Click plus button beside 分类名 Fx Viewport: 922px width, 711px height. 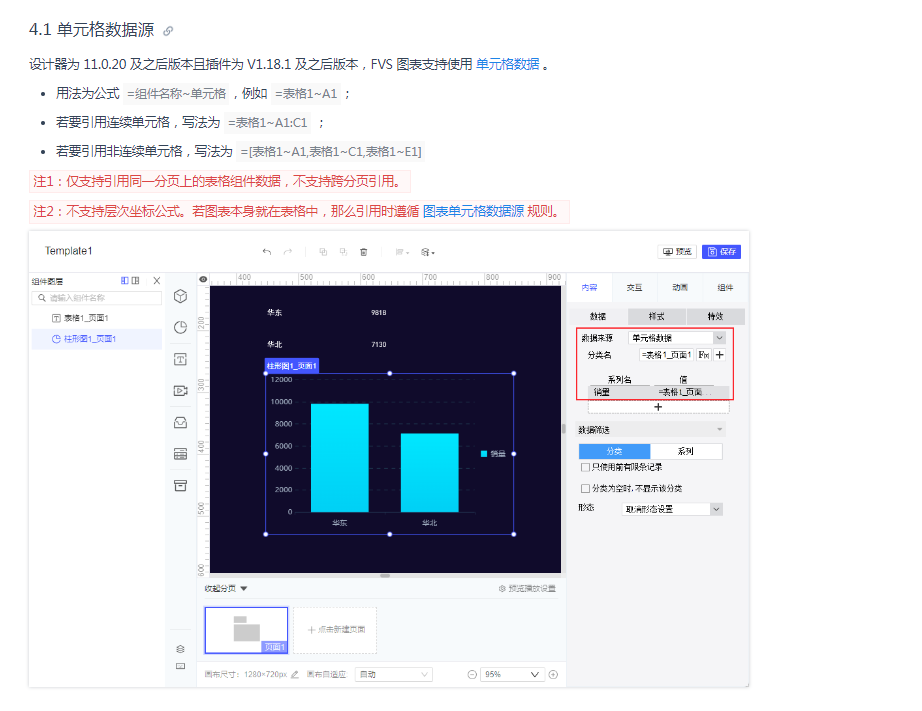coord(720,355)
